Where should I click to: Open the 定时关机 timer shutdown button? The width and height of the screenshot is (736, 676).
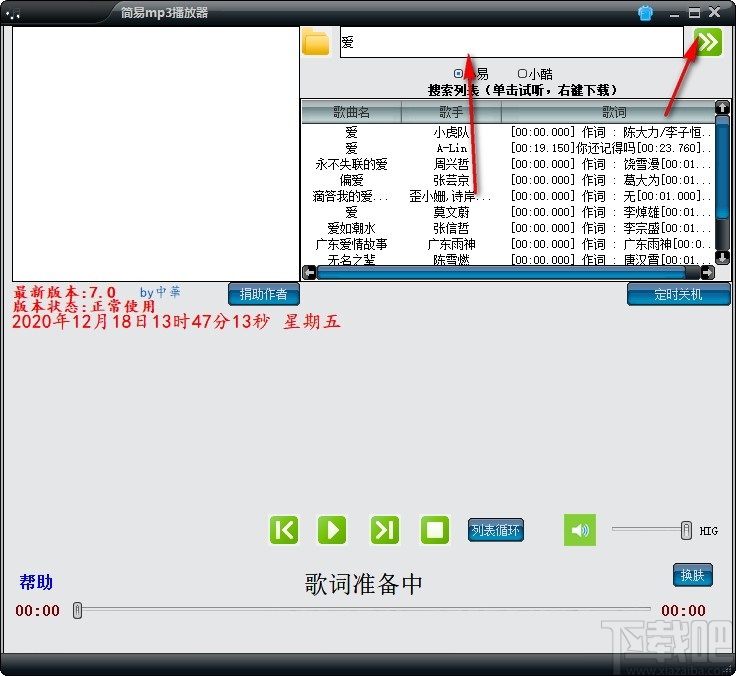click(x=678, y=294)
